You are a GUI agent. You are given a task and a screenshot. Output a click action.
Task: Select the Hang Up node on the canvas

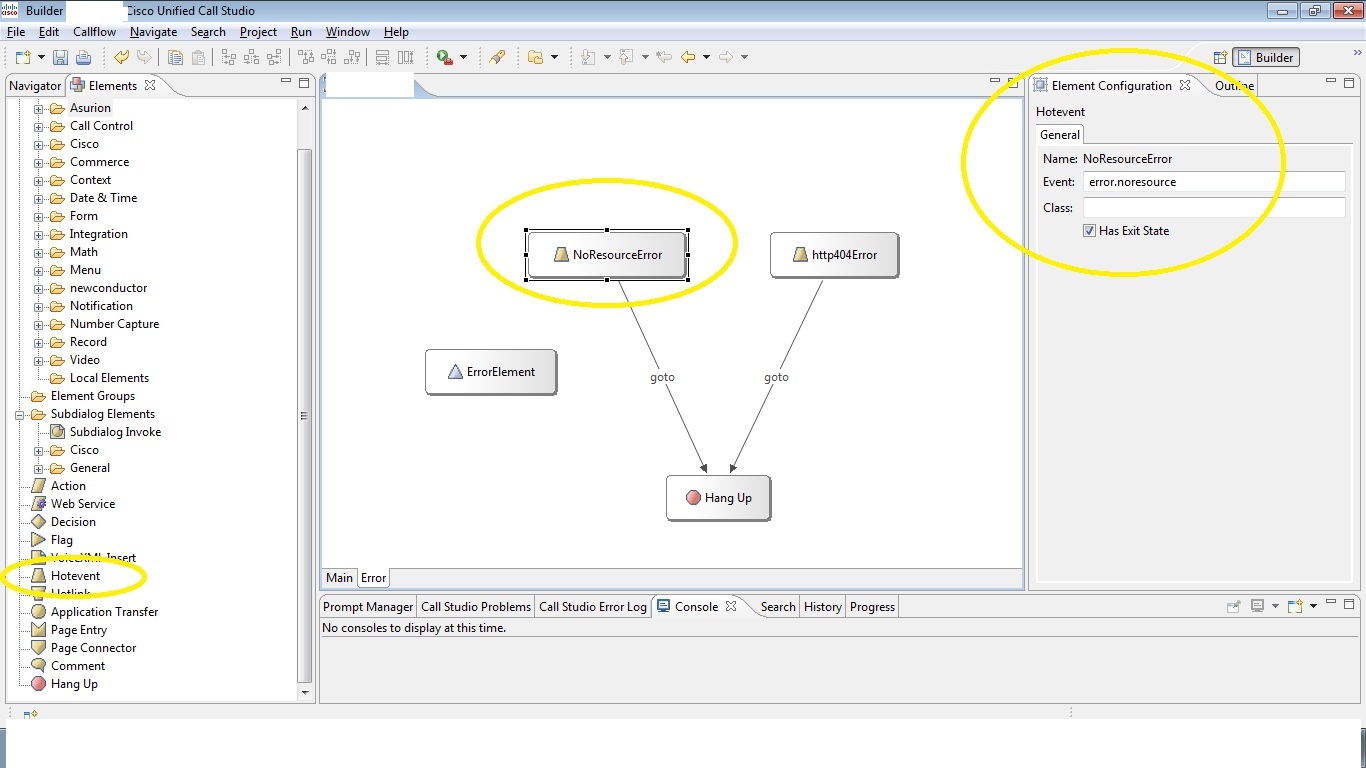(x=718, y=498)
